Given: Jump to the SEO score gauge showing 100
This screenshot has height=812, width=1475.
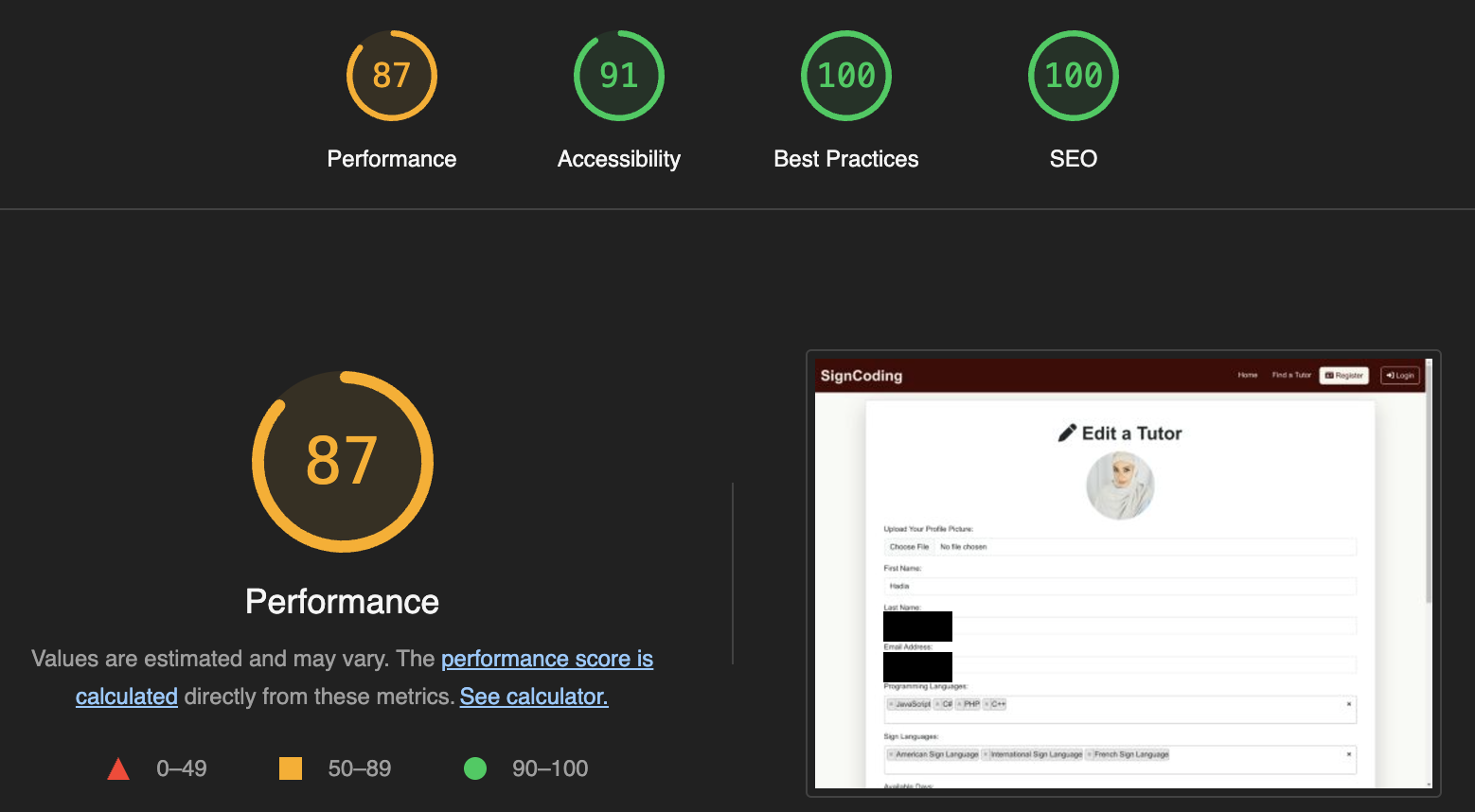Looking at the screenshot, I should 1074,76.
